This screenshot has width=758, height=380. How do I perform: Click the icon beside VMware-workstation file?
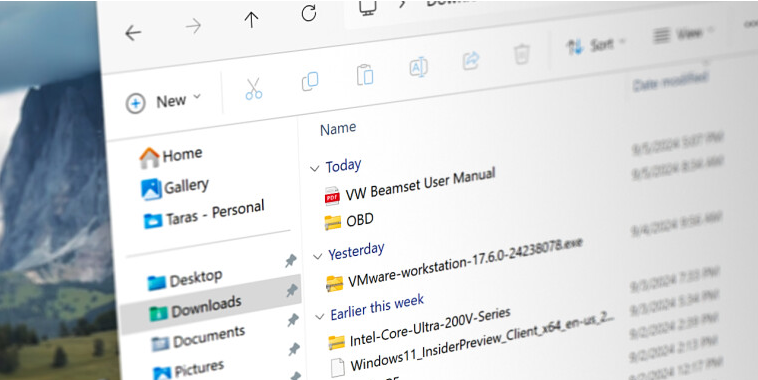point(335,283)
